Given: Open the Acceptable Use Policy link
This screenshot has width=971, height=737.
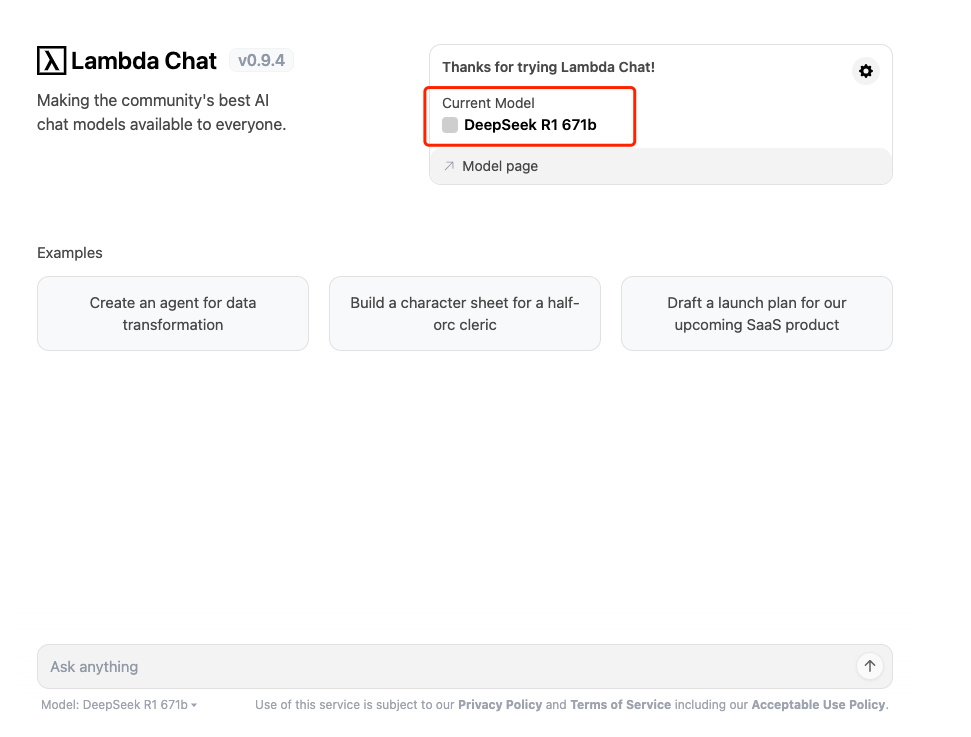Looking at the screenshot, I should pos(818,705).
